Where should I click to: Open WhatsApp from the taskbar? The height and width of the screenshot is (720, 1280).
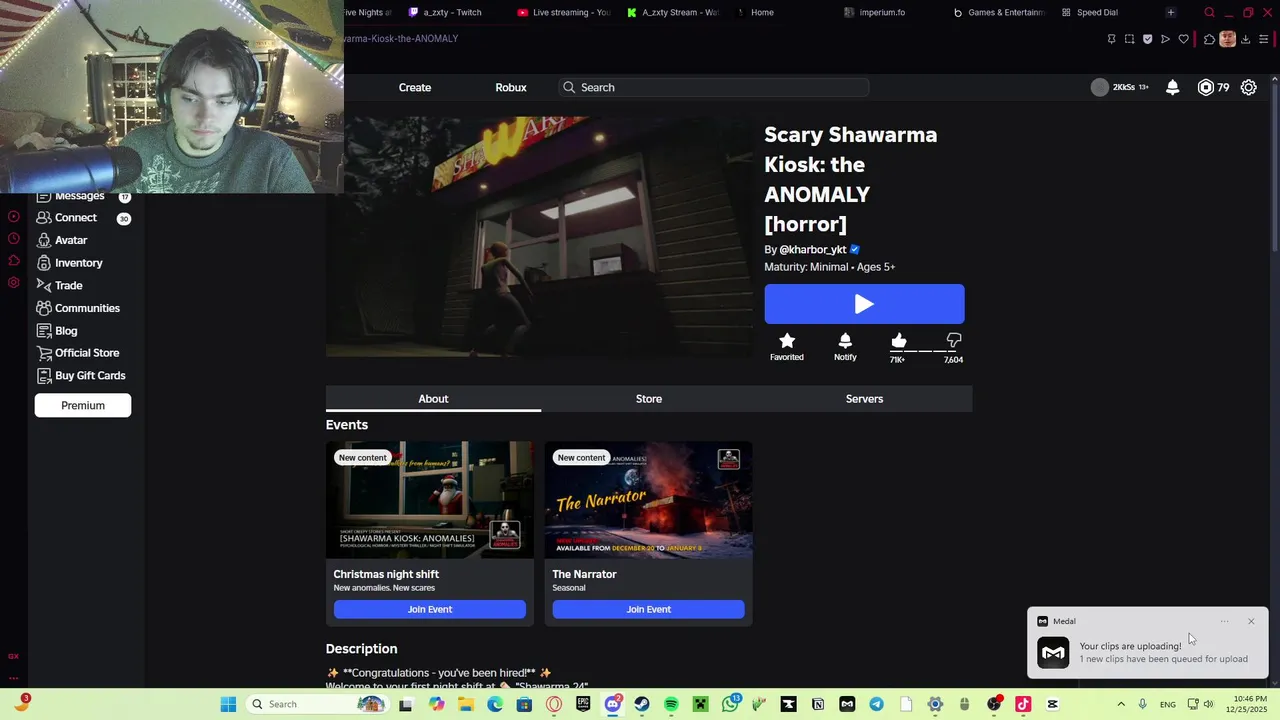[730, 704]
